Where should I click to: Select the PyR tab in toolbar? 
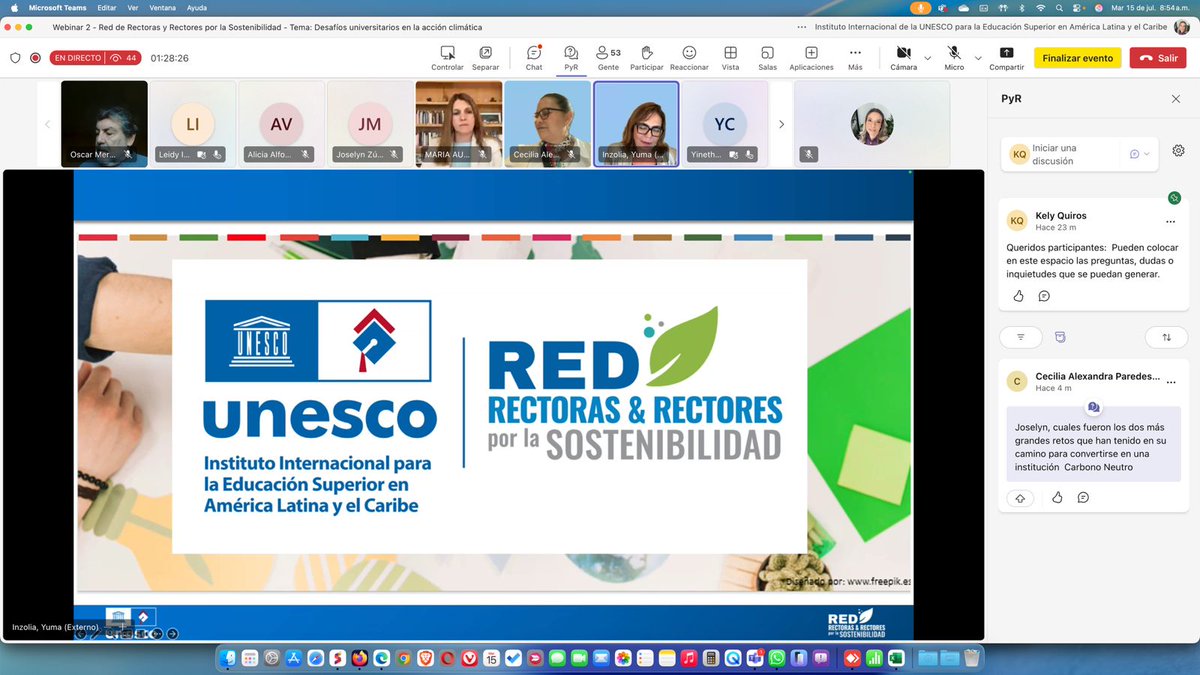[x=571, y=58]
